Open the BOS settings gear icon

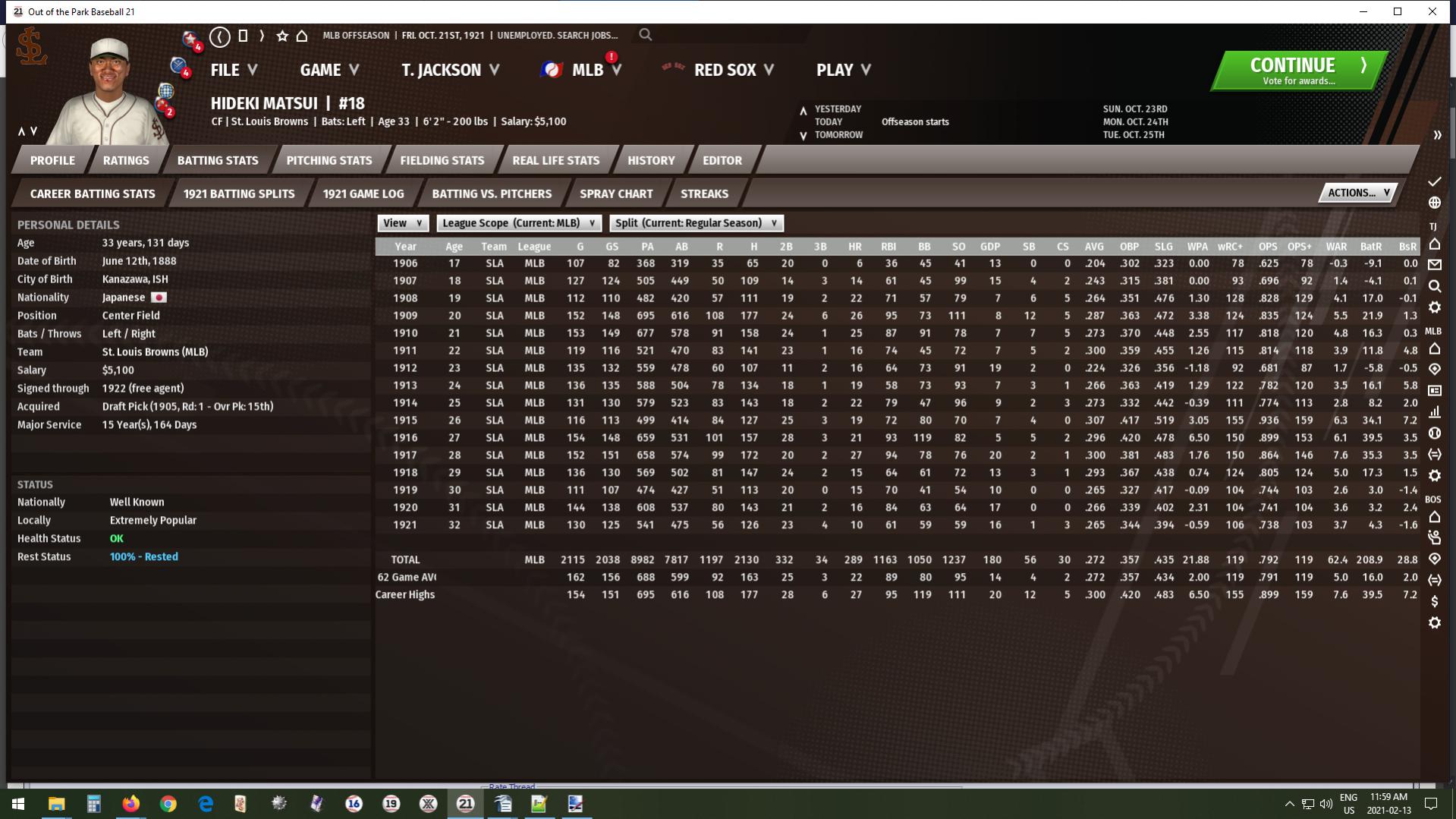1434,622
